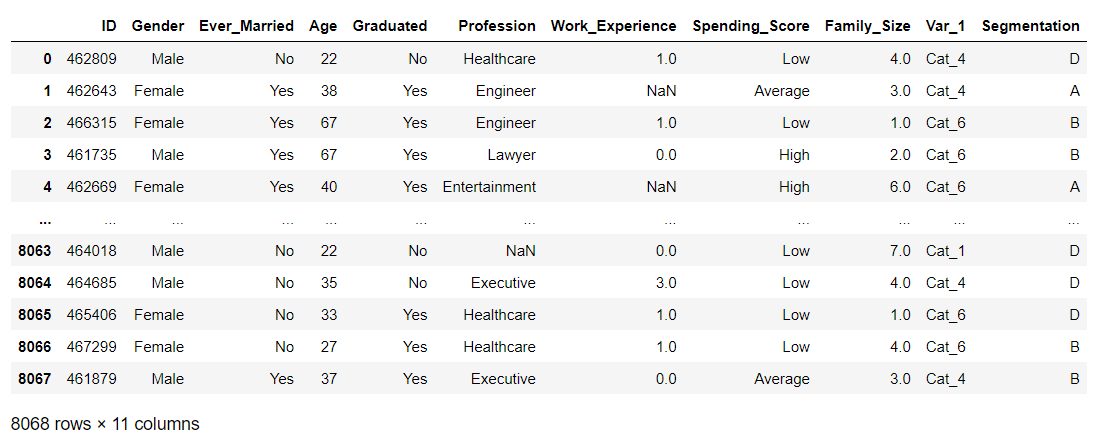Select the Spending_Score column header
This screenshot has width=1100, height=439.
[751, 27]
